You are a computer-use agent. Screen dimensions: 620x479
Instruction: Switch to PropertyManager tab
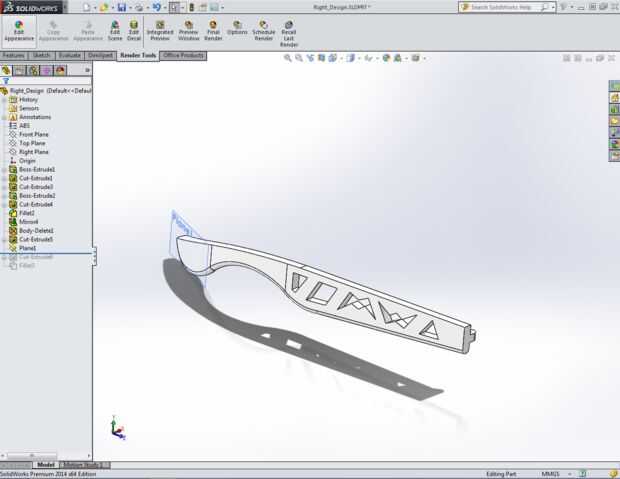pos(19,71)
